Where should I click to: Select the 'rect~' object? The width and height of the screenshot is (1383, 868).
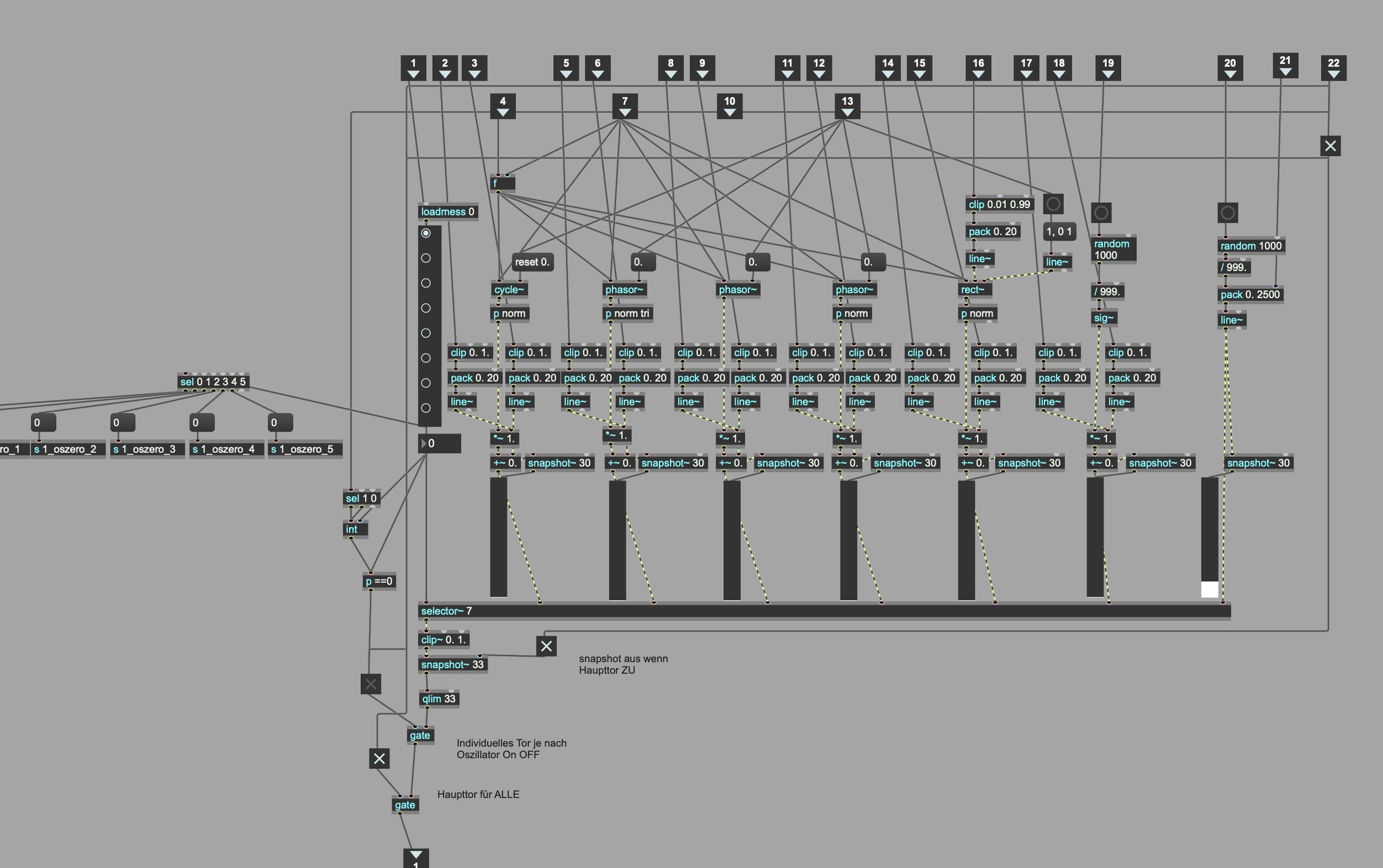pyautogui.click(x=974, y=289)
